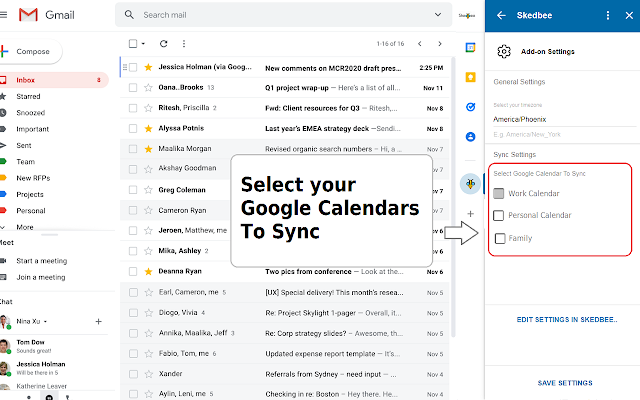This screenshot has width=640, height=400.
Task: Toggle the Work Calendar checkbox
Action: 498,193
